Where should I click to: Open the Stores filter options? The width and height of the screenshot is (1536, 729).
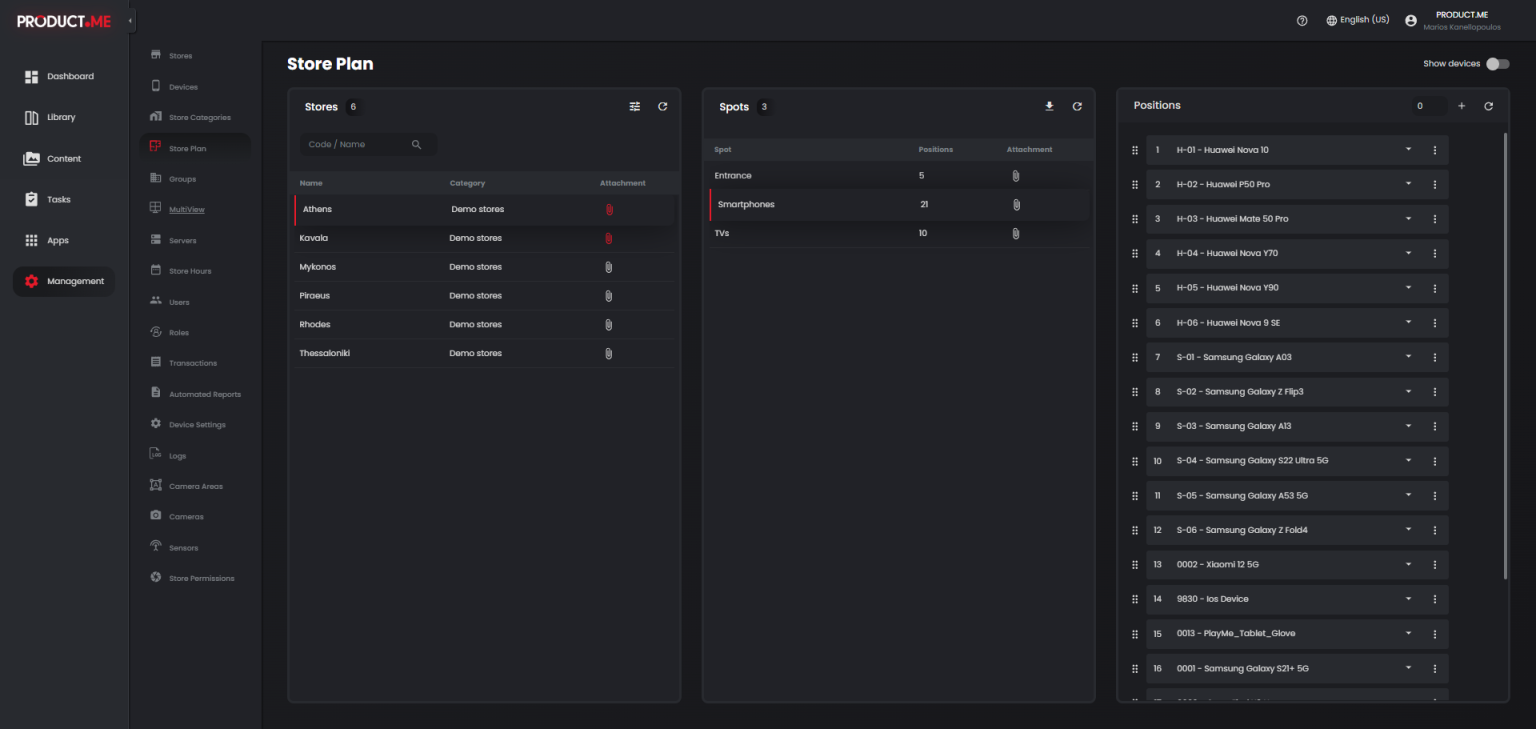pos(634,106)
